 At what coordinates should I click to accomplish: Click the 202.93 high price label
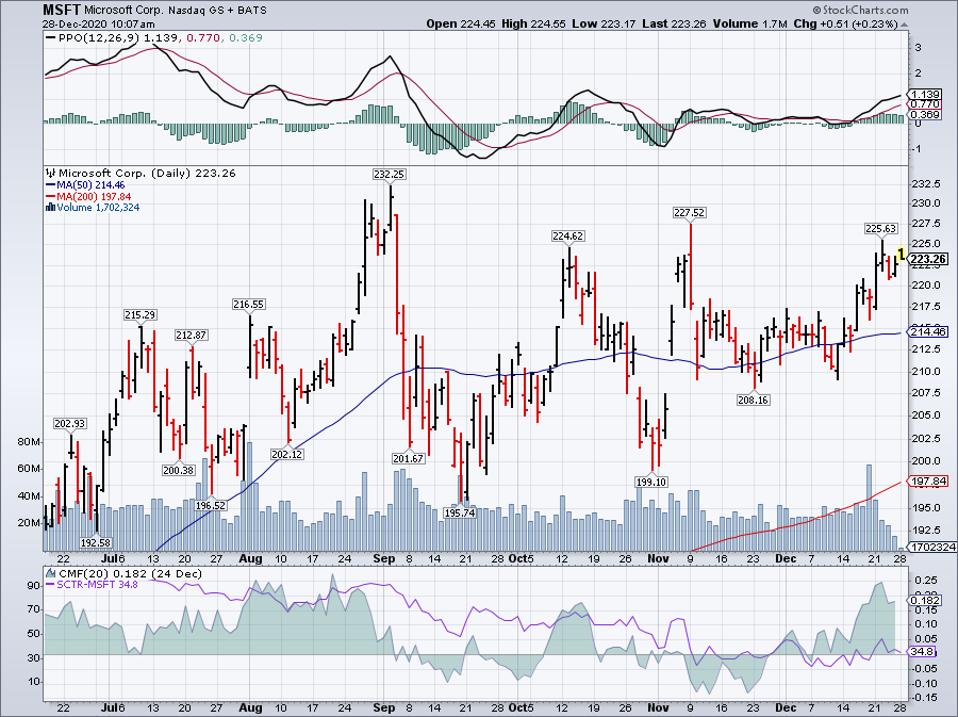[70, 424]
